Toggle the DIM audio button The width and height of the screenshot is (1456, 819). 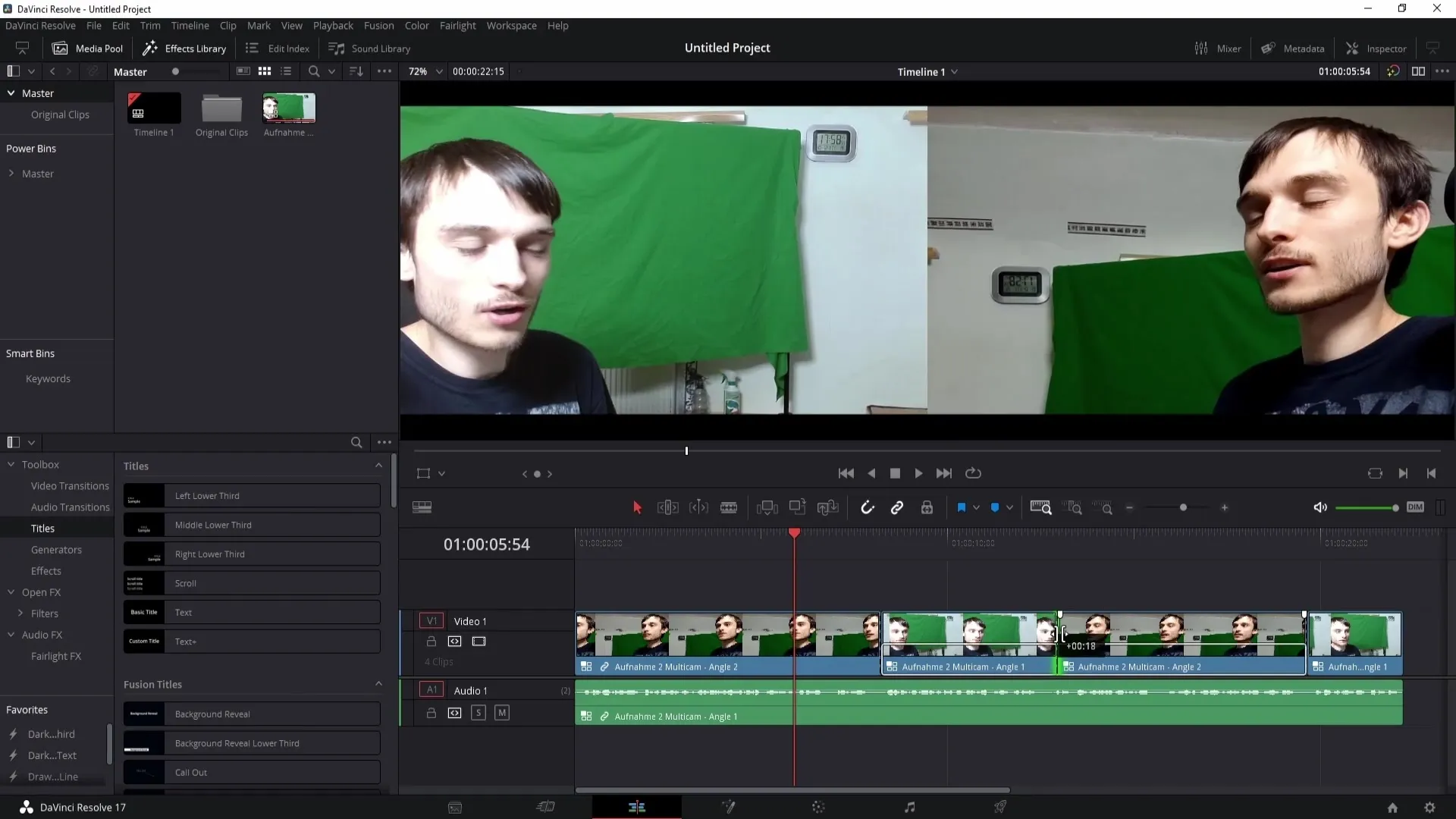pos(1415,507)
